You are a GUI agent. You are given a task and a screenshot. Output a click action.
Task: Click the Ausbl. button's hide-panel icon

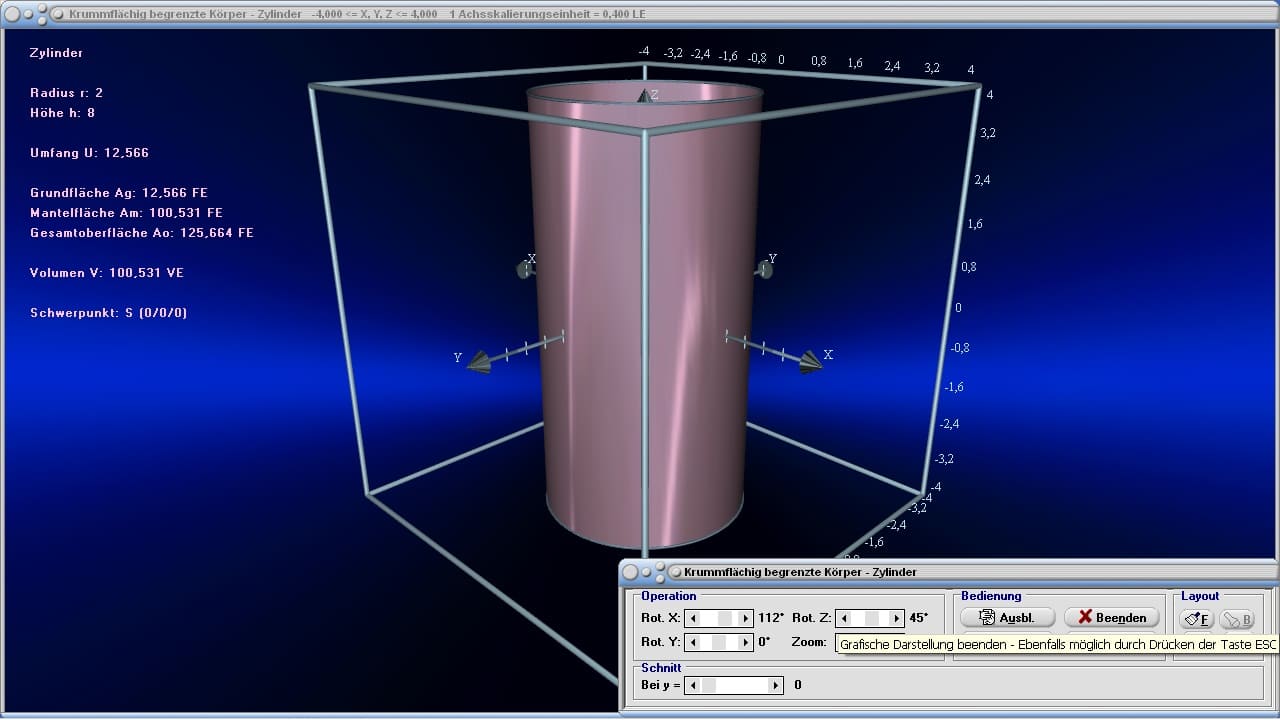[987, 618]
